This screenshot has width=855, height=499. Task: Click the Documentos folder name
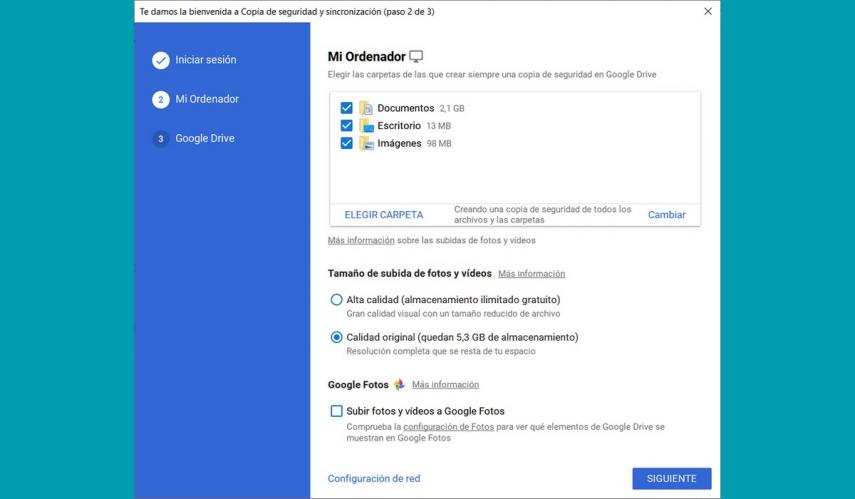[x=406, y=108]
